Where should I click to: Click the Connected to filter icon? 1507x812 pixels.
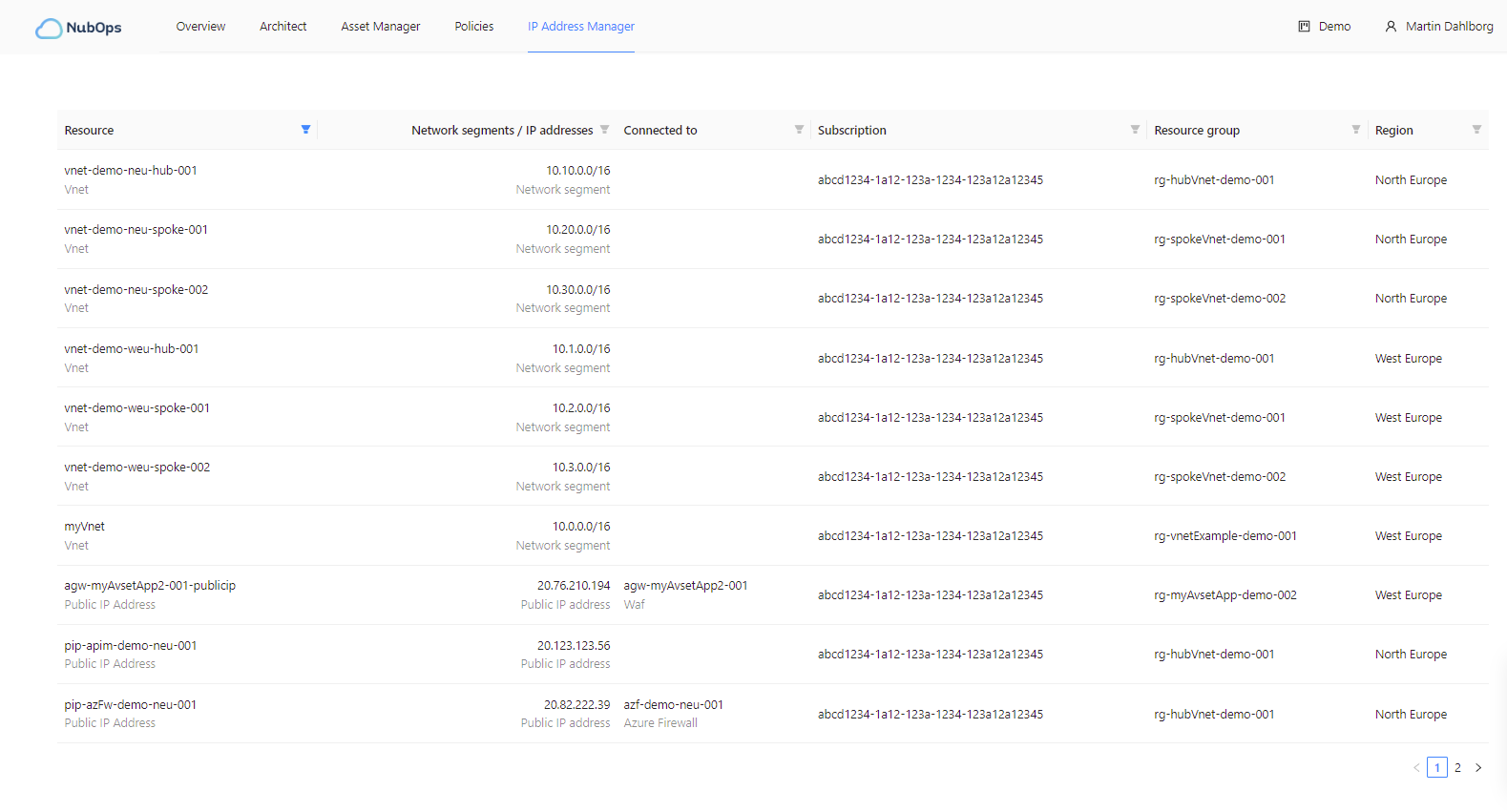point(799,130)
